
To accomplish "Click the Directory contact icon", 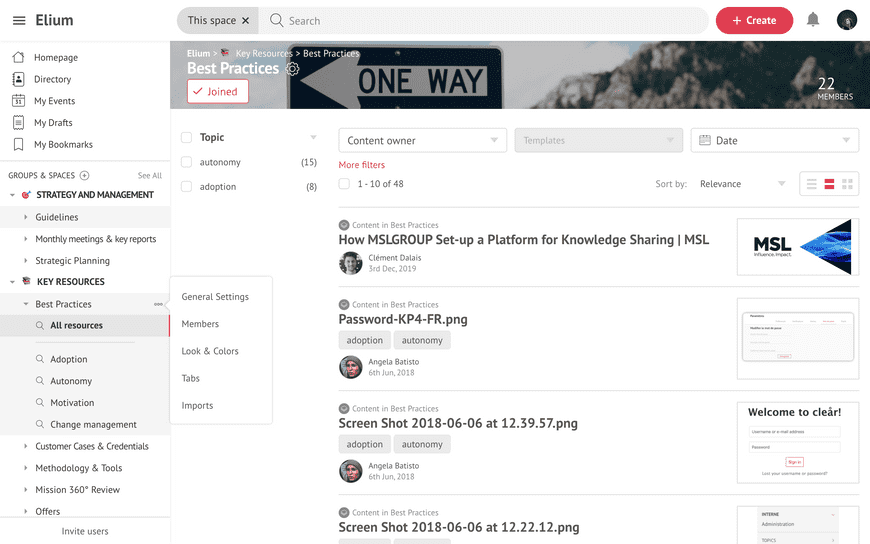I will coord(18,79).
